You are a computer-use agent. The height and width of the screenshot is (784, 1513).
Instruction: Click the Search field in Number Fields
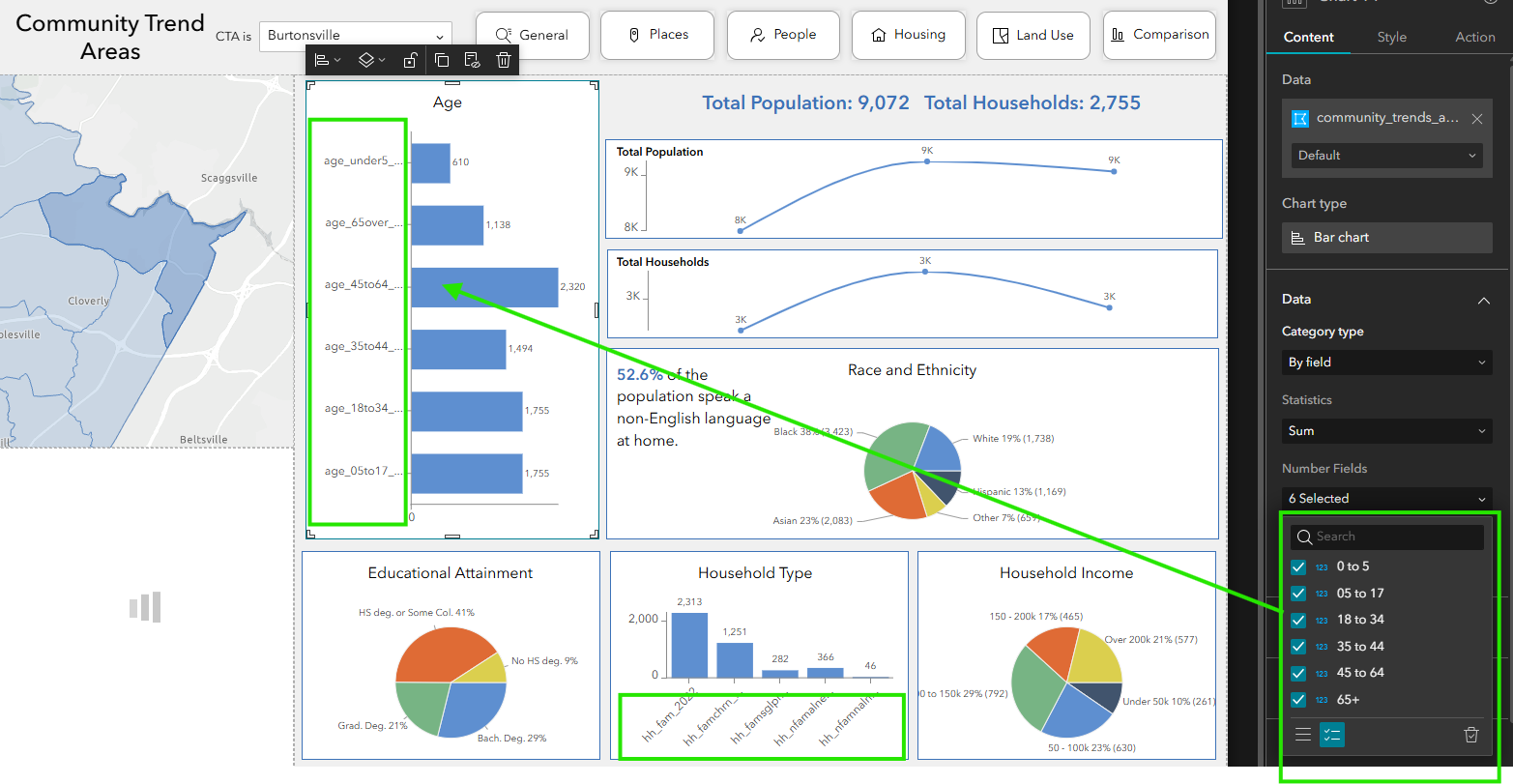click(1386, 536)
